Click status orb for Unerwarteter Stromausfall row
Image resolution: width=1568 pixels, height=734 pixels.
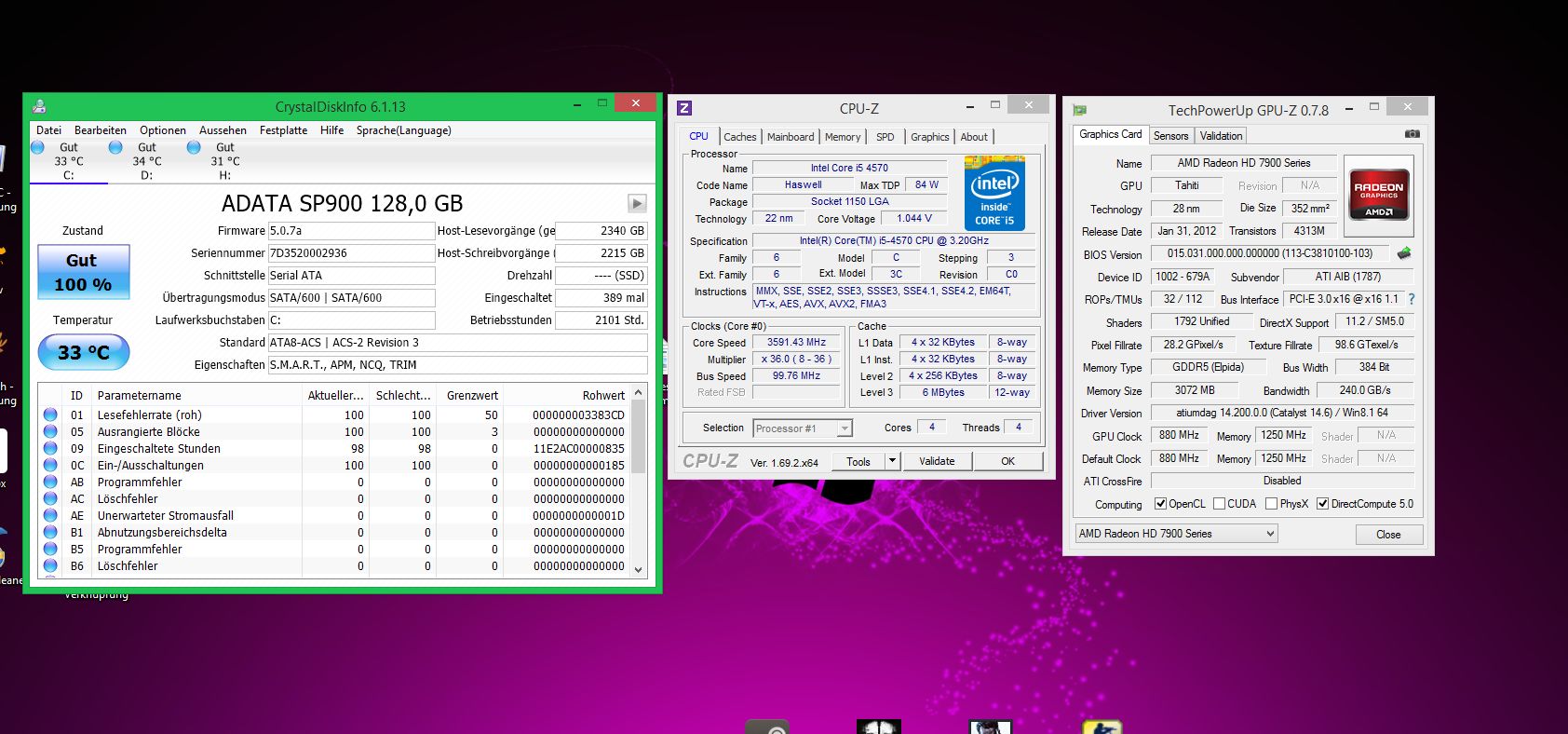pyautogui.click(x=50, y=515)
